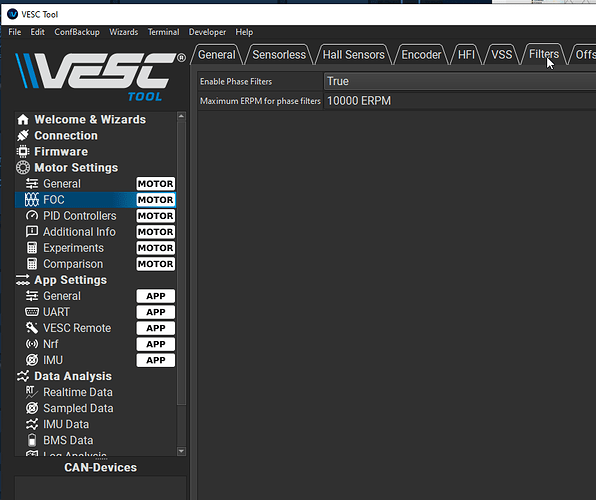596x500 pixels.
Task: Click the Maximum ERPM value field
Action: coord(460,101)
